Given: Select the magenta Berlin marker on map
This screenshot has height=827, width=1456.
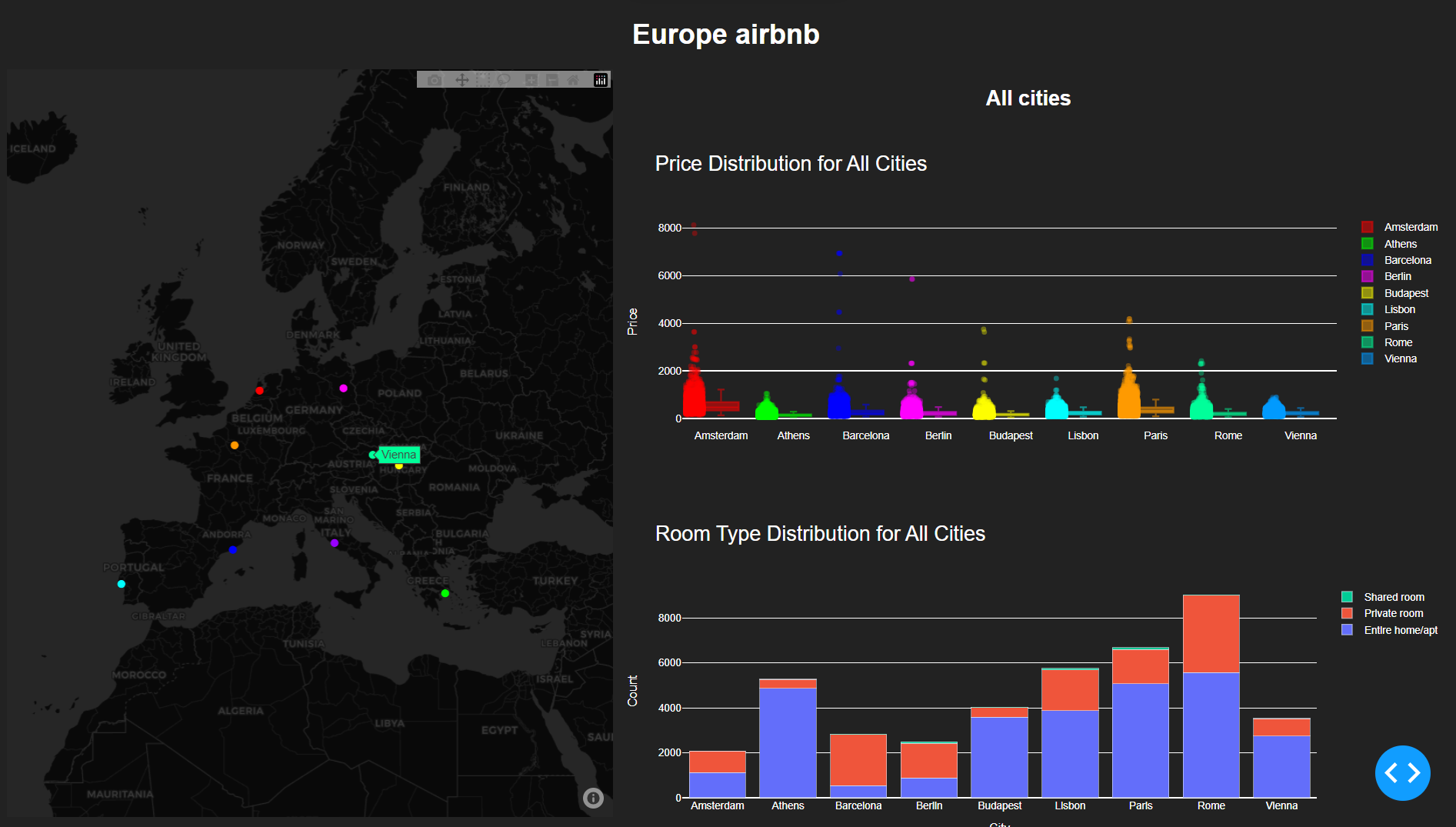Looking at the screenshot, I should (x=343, y=388).
